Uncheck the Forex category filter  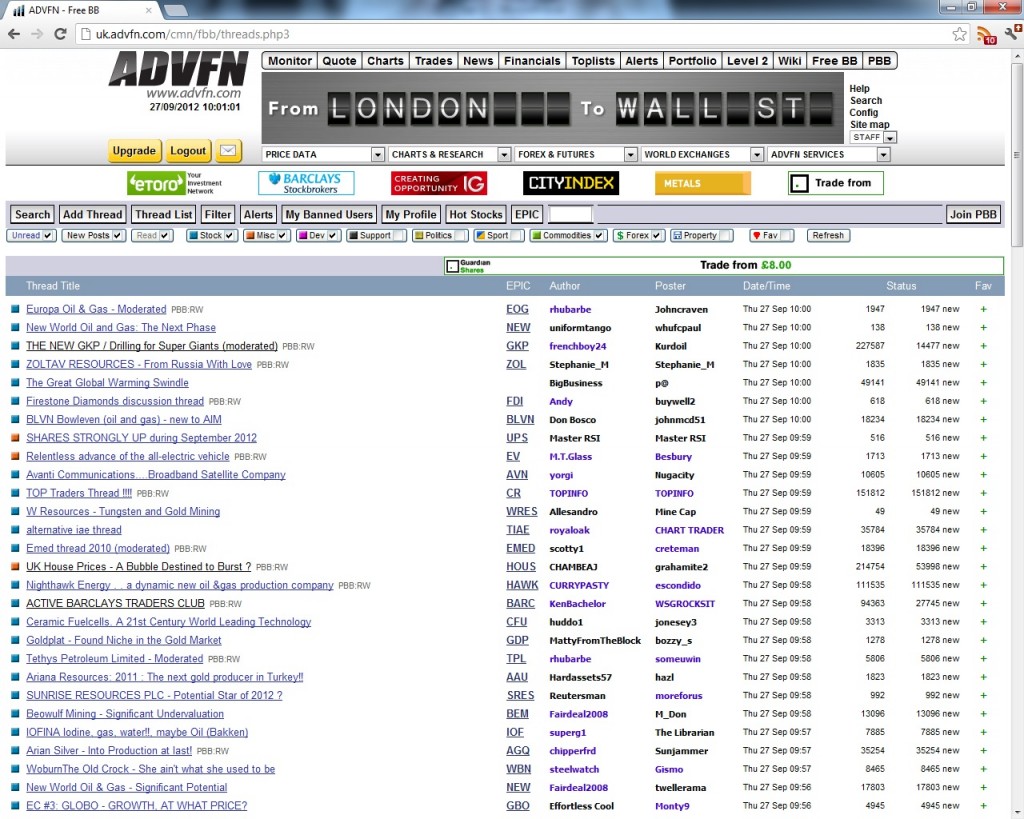coord(656,236)
